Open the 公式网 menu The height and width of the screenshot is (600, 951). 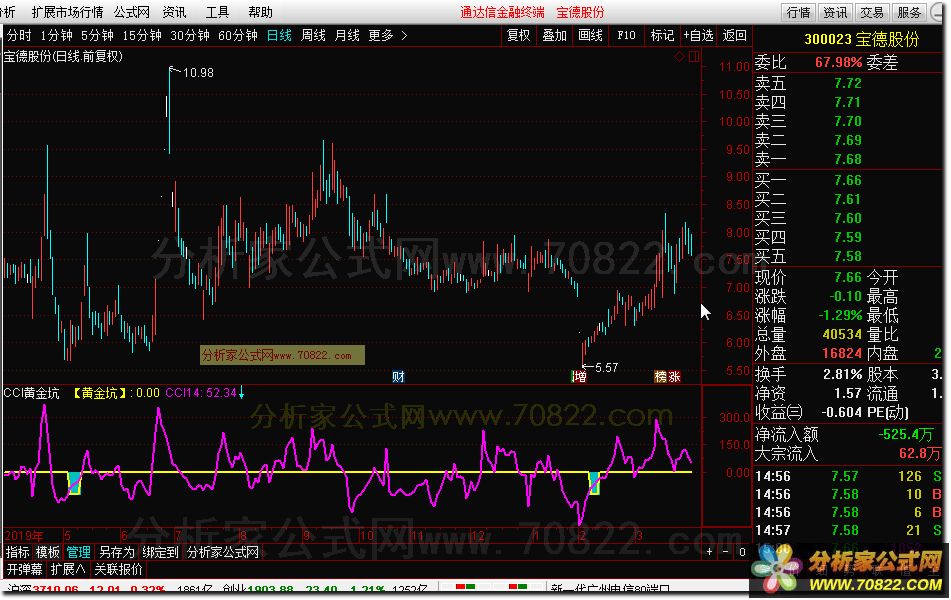131,12
